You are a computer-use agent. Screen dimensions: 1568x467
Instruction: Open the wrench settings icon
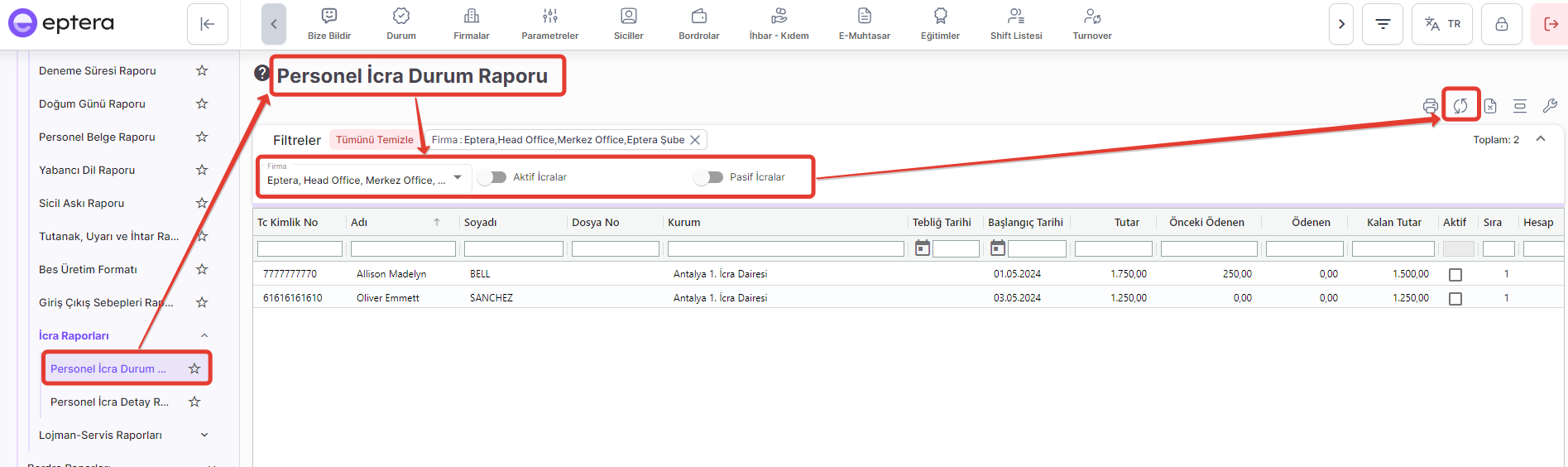[x=1550, y=106]
